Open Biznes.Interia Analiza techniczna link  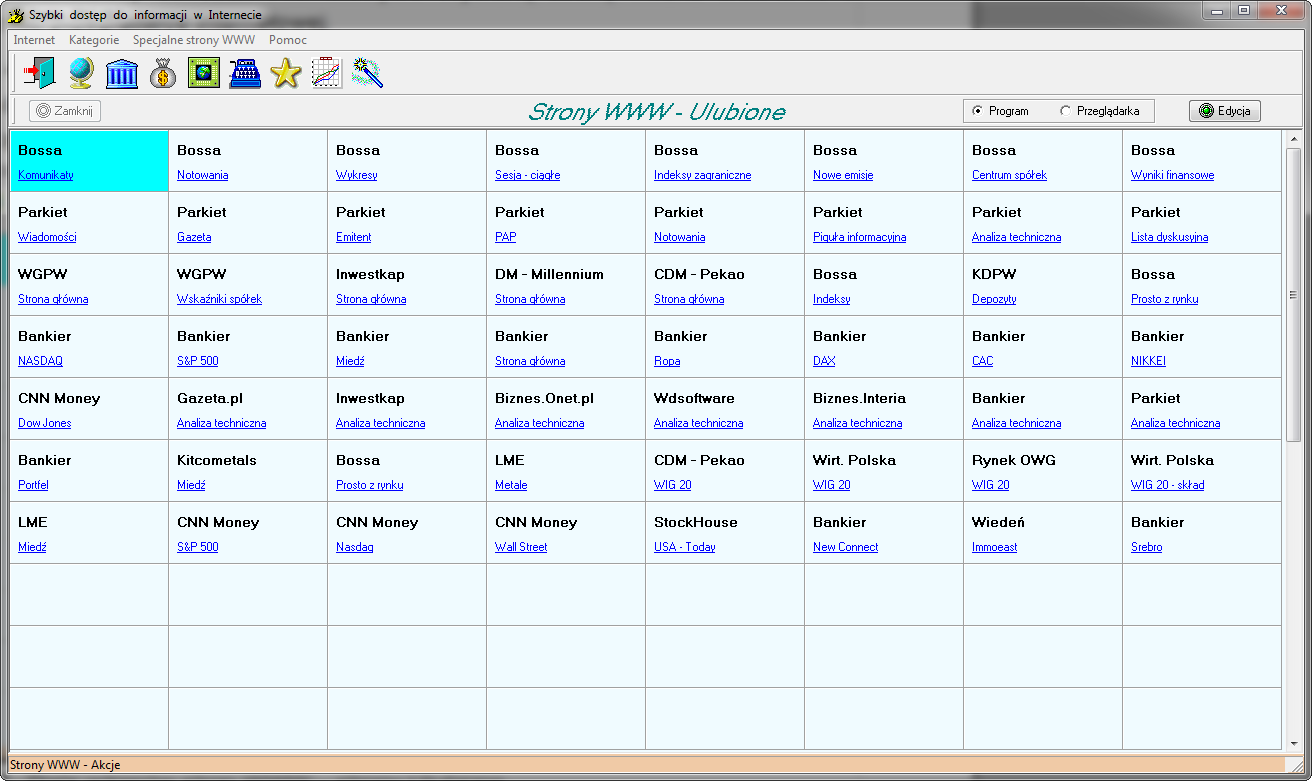[857, 423]
